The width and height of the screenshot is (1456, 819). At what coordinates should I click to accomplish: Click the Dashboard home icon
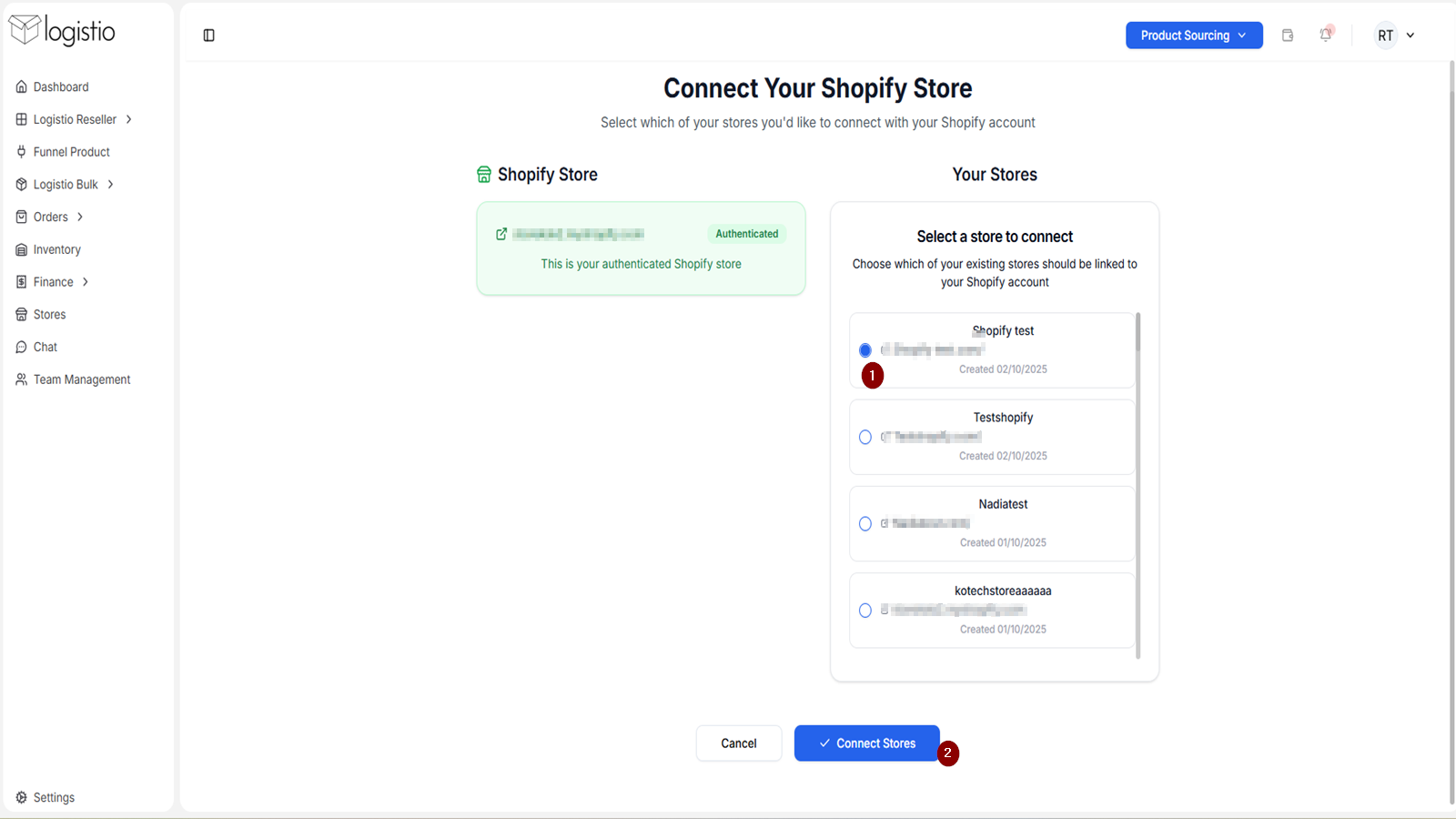22,87
